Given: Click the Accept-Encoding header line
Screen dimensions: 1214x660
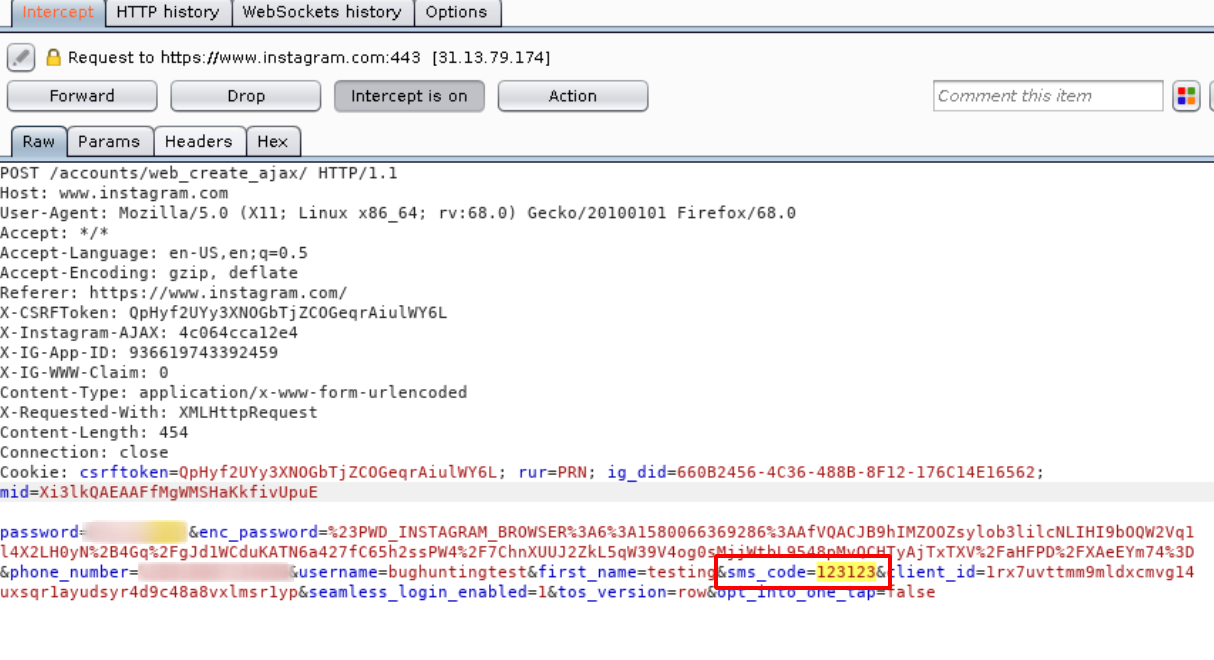Looking at the screenshot, I should point(149,273).
